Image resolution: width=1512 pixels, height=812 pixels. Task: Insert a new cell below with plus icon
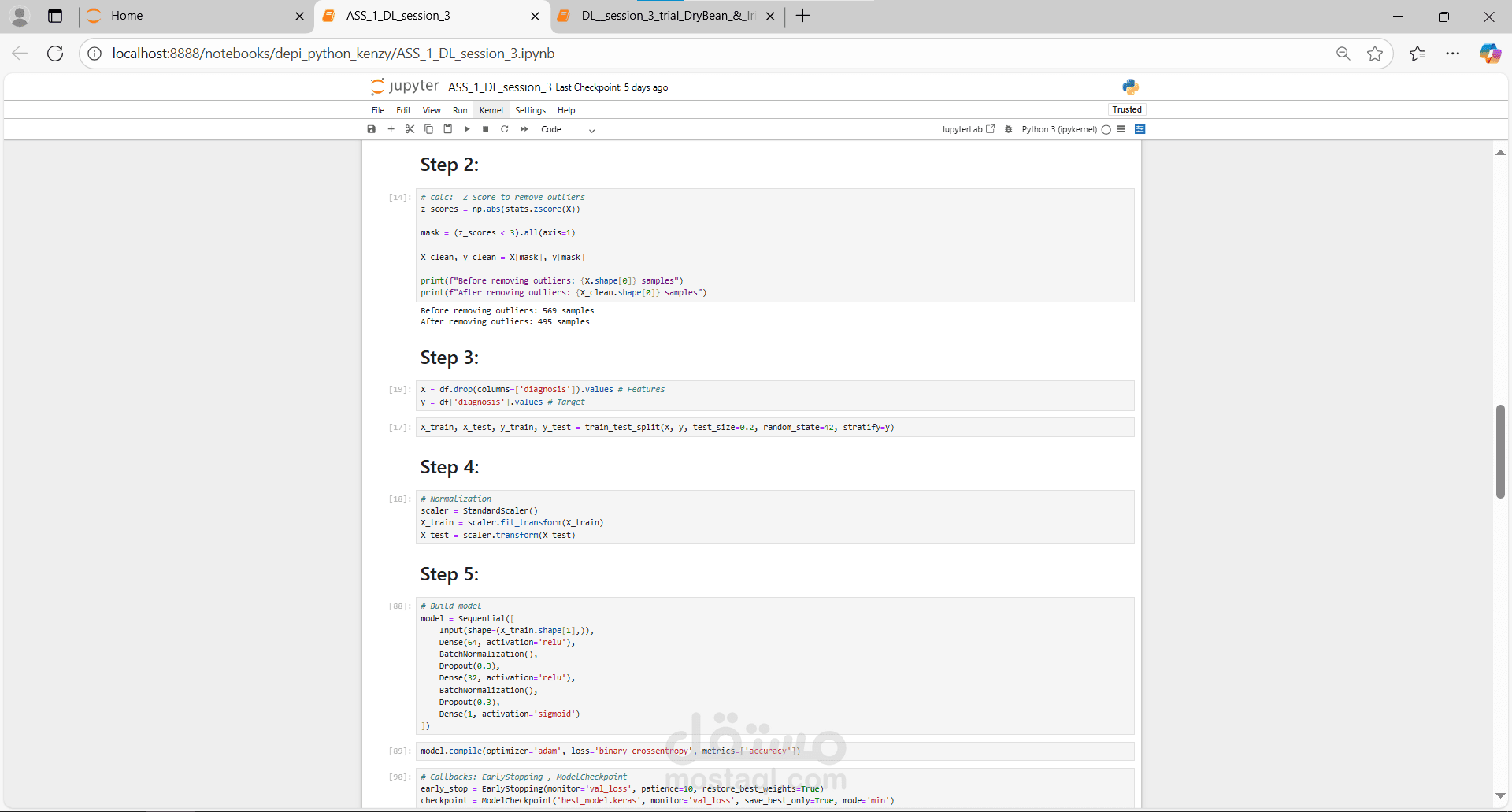point(391,129)
